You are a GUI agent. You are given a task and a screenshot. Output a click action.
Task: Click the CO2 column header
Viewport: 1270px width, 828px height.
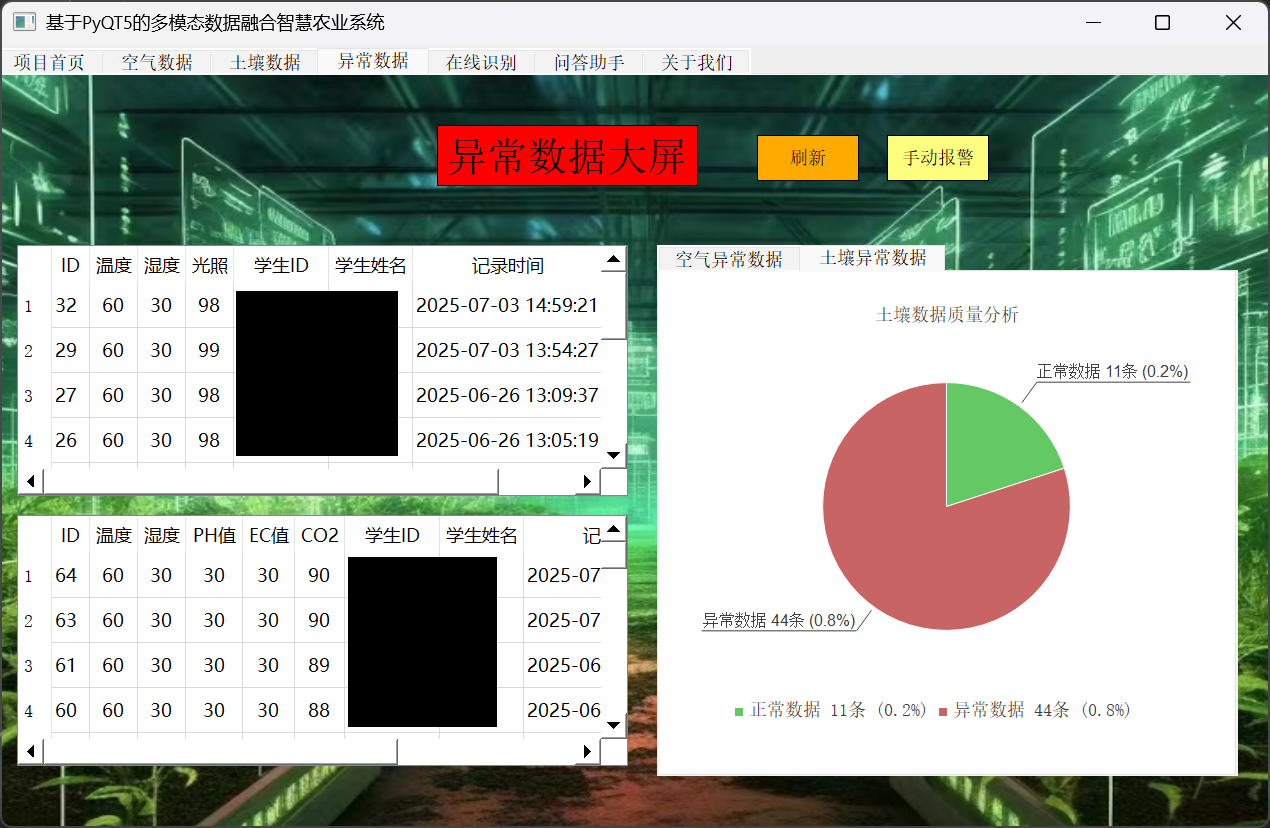(319, 535)
